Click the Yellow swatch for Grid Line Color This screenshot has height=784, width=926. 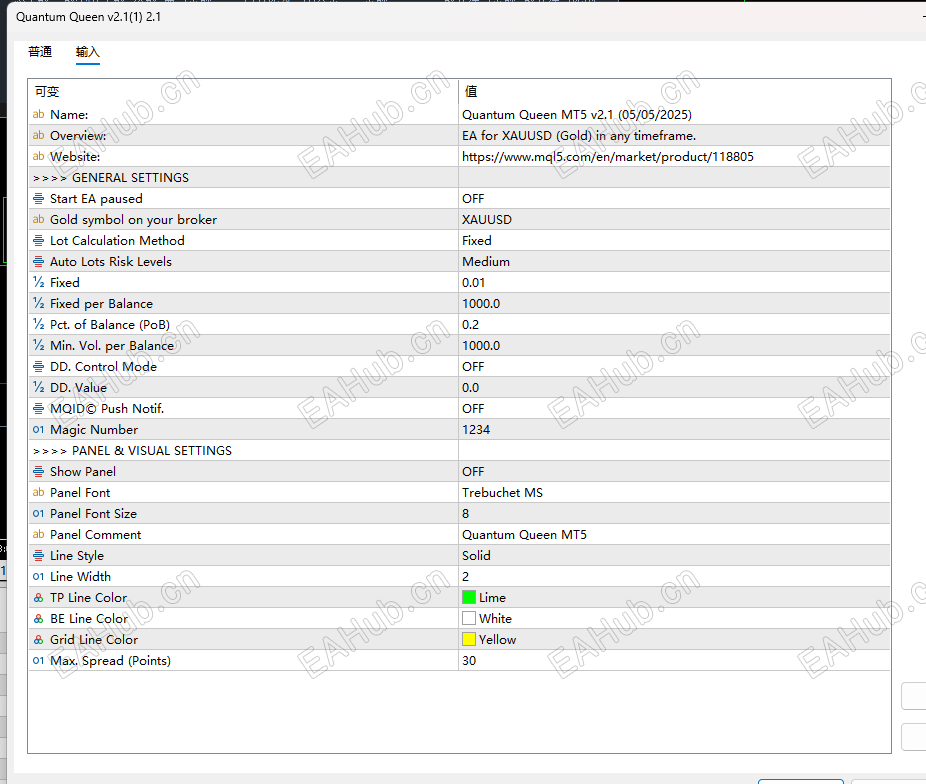click(x=469, y=639)
